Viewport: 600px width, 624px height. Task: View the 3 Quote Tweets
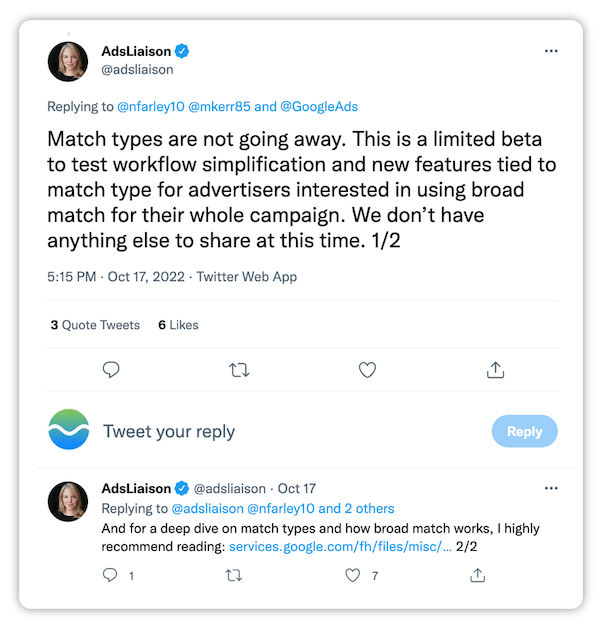tap(95, 325)
